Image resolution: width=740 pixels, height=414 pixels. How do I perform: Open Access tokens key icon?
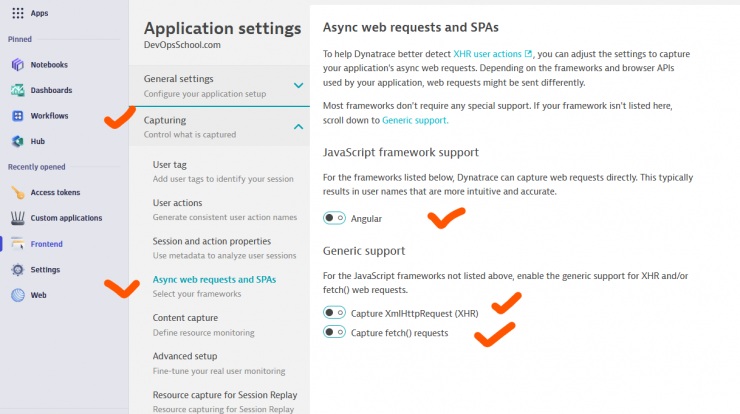pos(17,193)
